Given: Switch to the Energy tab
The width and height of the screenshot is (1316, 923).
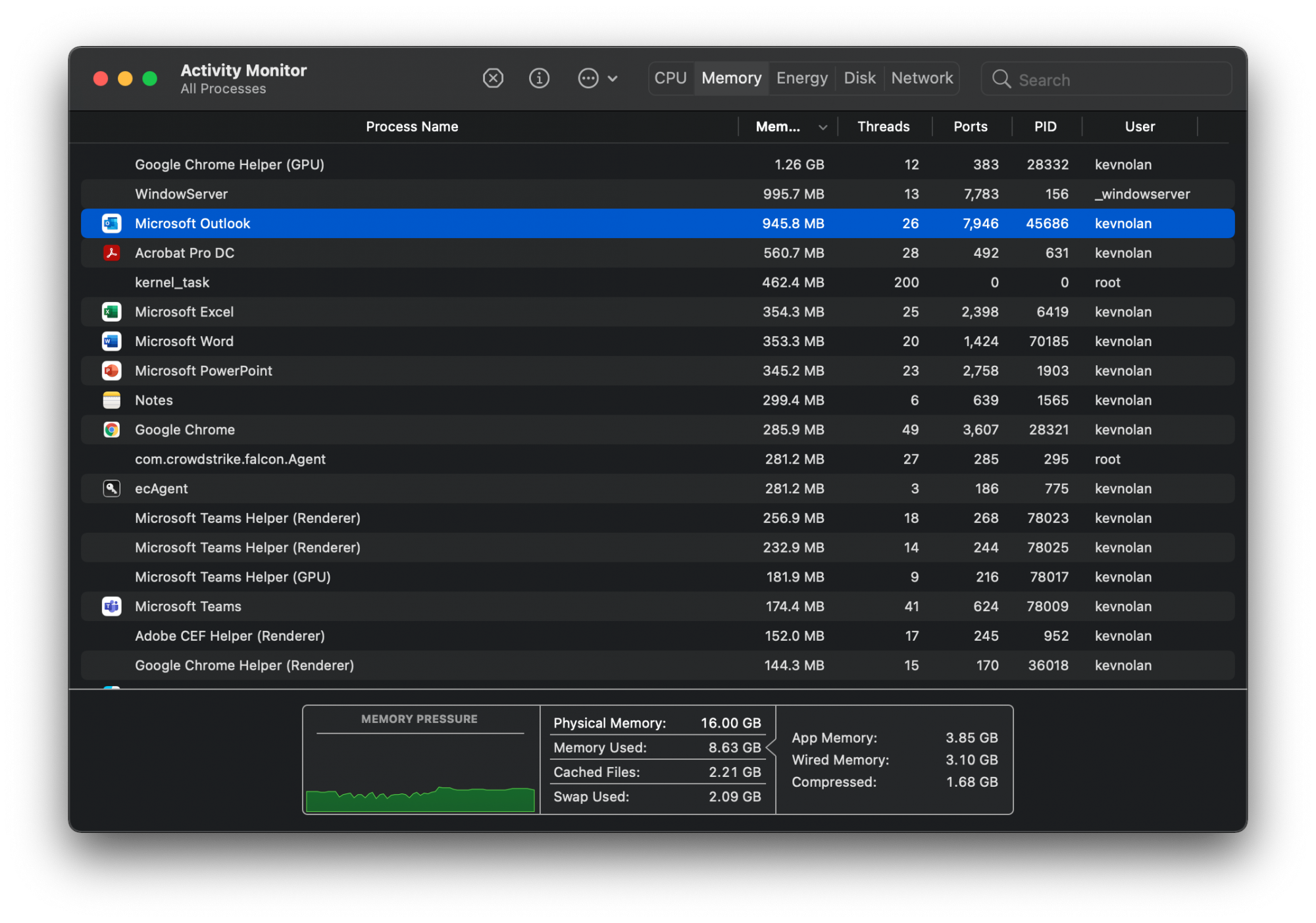Looking at the screenshot, I should pyautogui.click(x=801, y=78).
